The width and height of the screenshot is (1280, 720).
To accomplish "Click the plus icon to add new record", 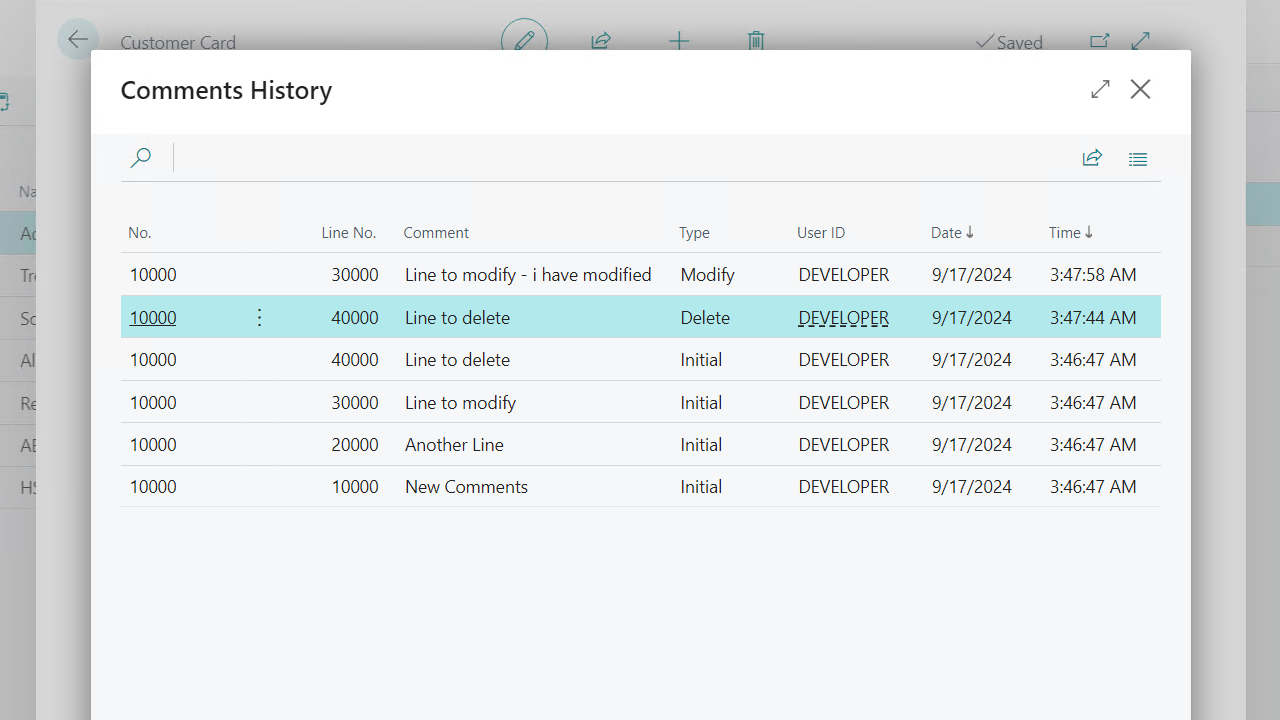I will pyautogui.click(x=679, y=41).
